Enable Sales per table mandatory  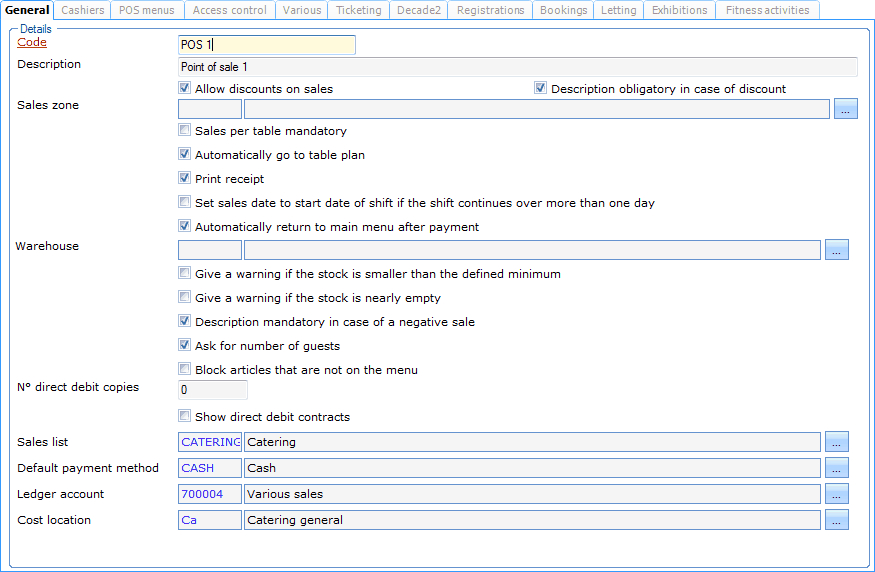point(185,131)
